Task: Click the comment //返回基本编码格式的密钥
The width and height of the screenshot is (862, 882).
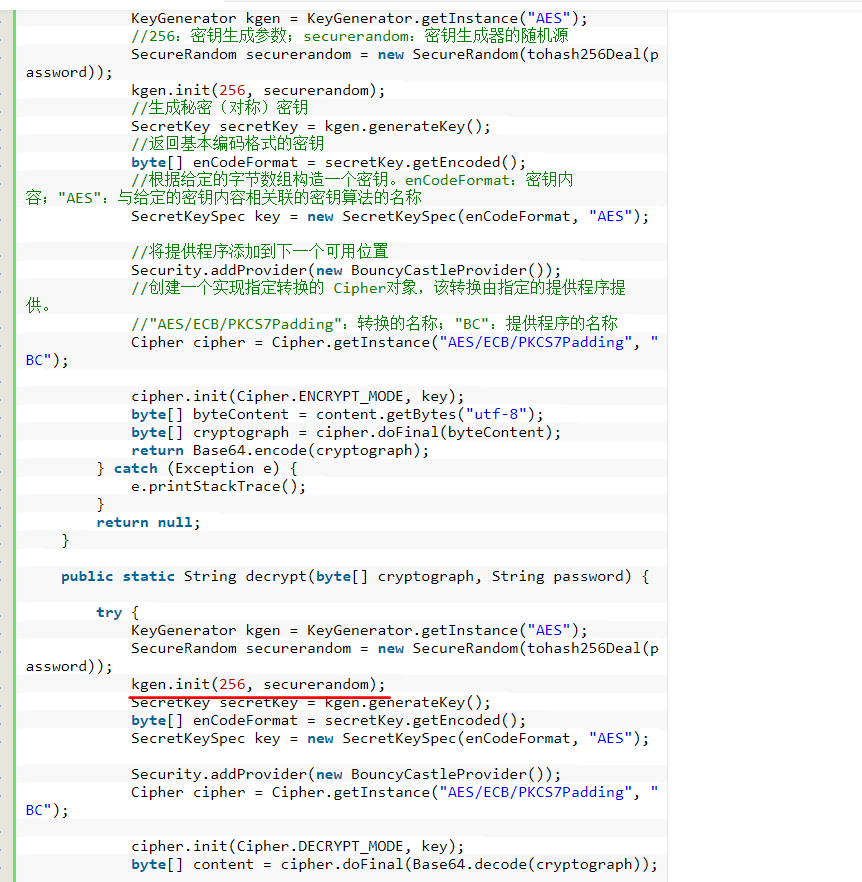Action: coord(227,144)
